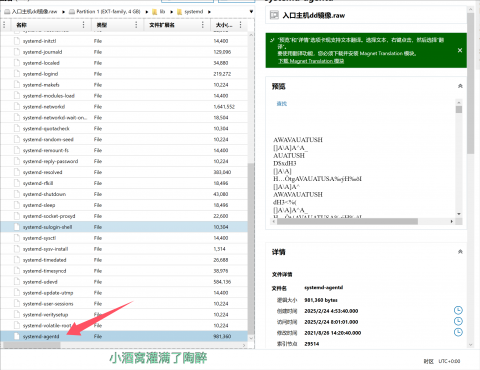Image resolution: width=480 pixels, height=370 pixels.
Task: Click file icon of systemd-logind row
Action: coord(17,74)
